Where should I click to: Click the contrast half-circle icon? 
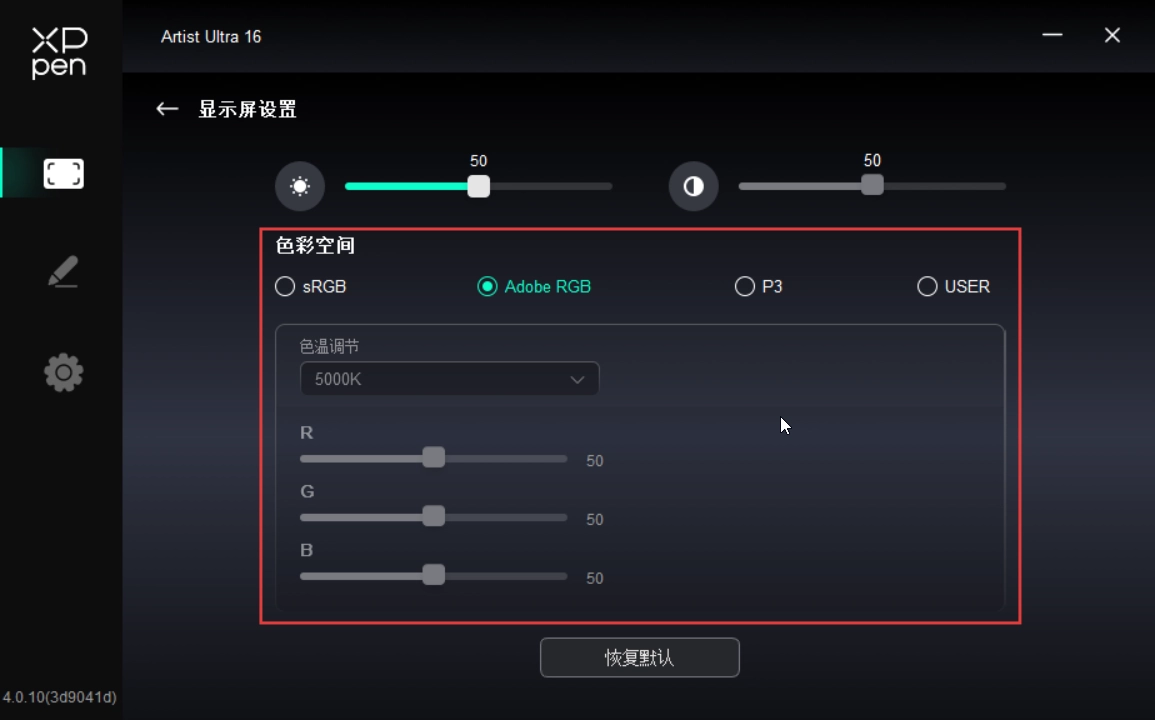click(693, 186)
